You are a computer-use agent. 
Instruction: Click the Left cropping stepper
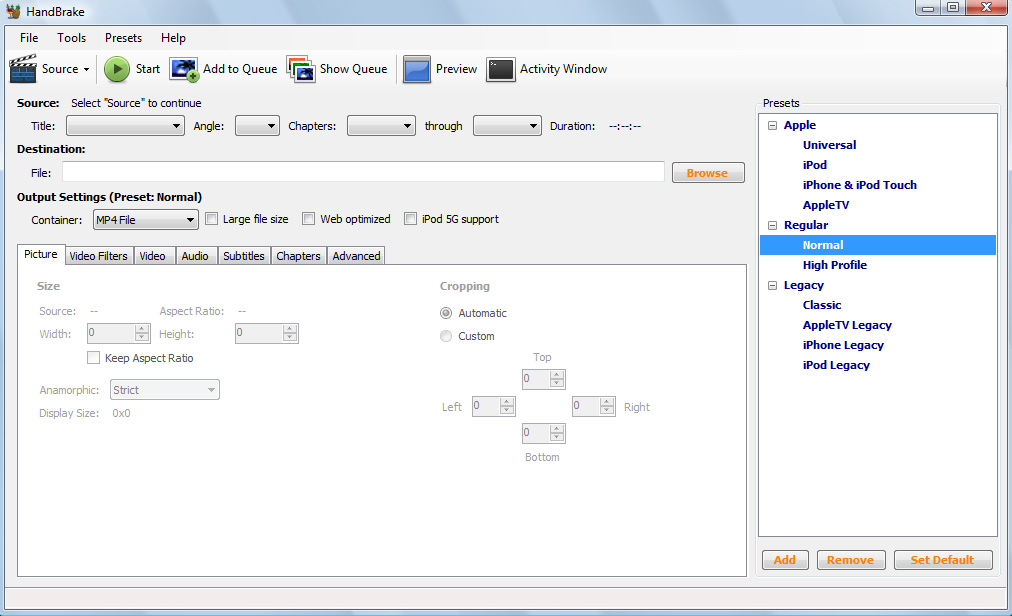[x=494, y=406]
